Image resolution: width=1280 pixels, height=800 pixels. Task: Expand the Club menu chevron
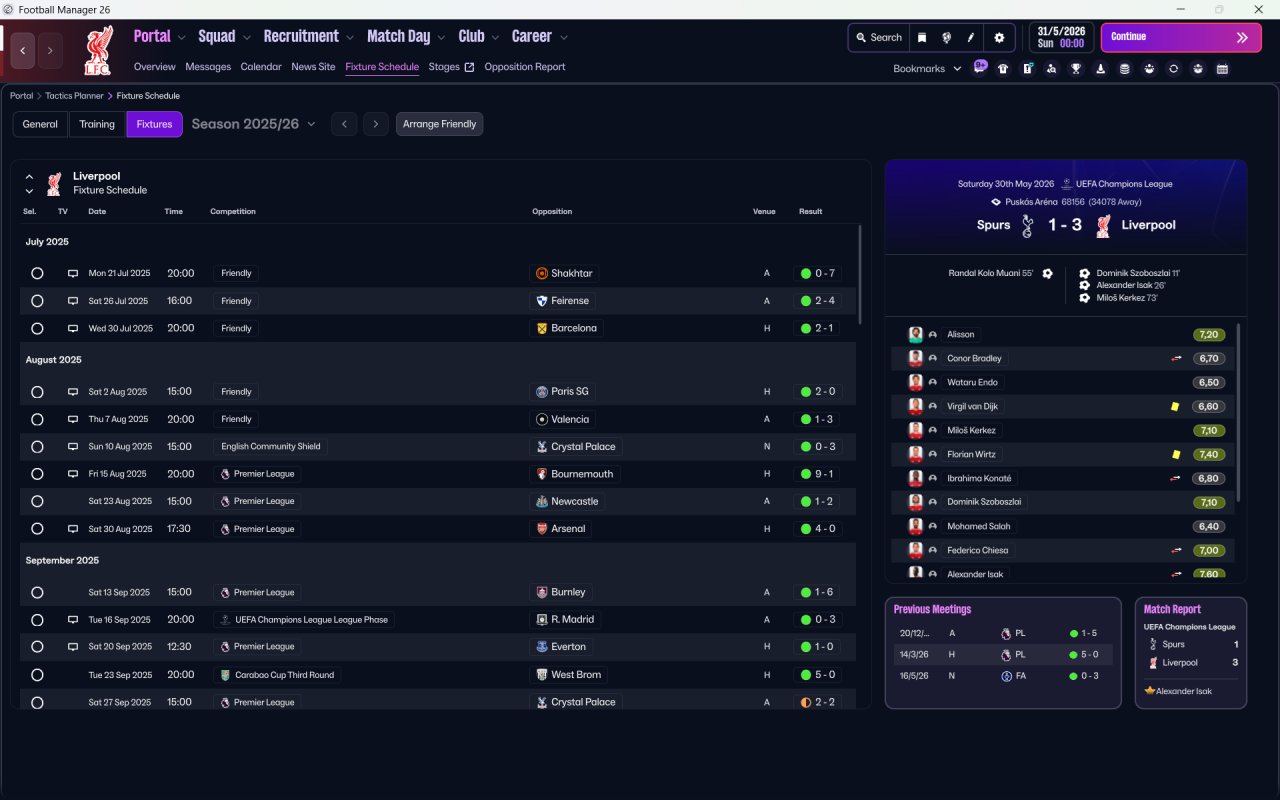495,37
